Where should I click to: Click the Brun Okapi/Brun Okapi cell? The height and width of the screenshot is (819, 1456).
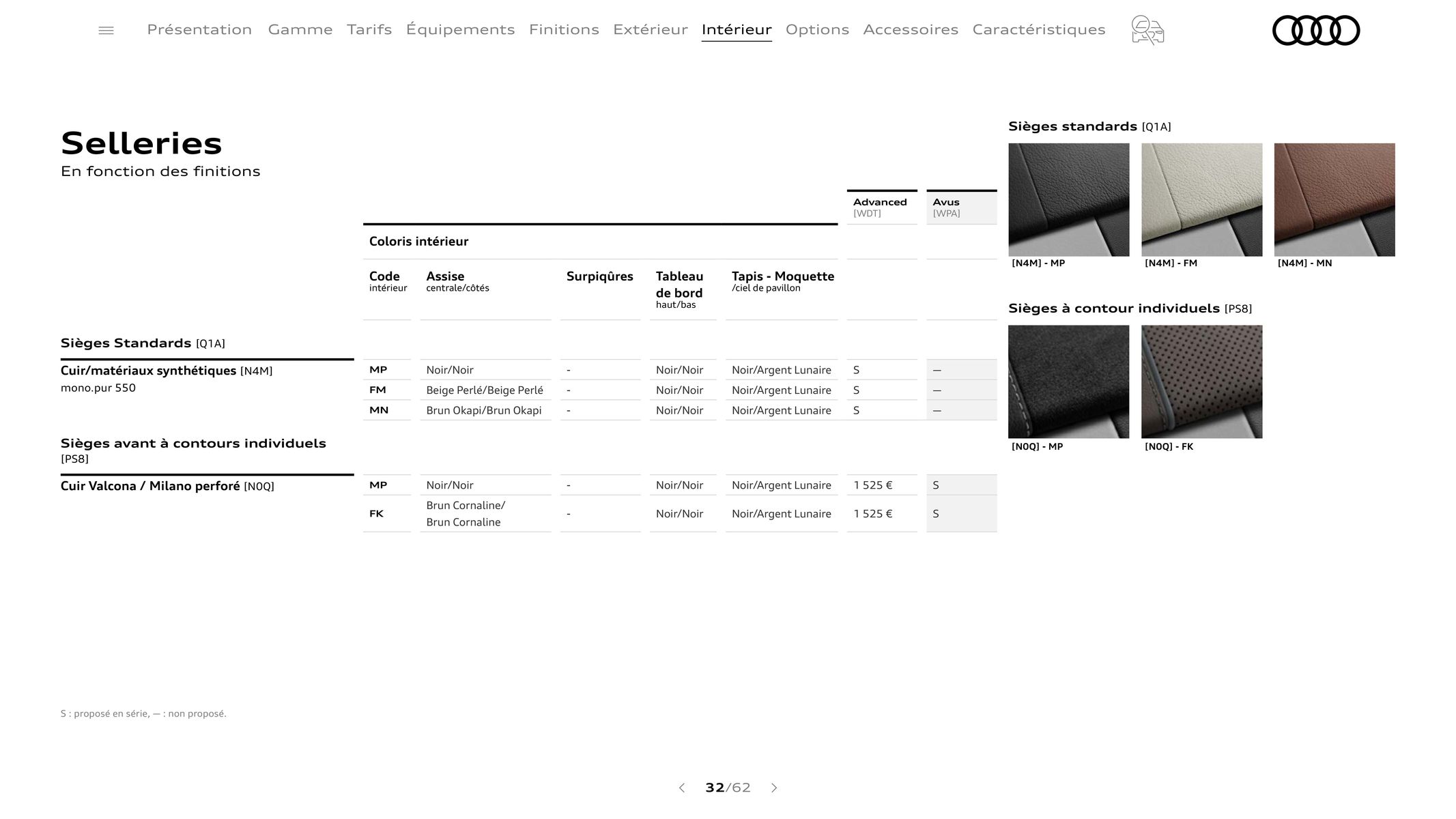[x=484, y=410]
